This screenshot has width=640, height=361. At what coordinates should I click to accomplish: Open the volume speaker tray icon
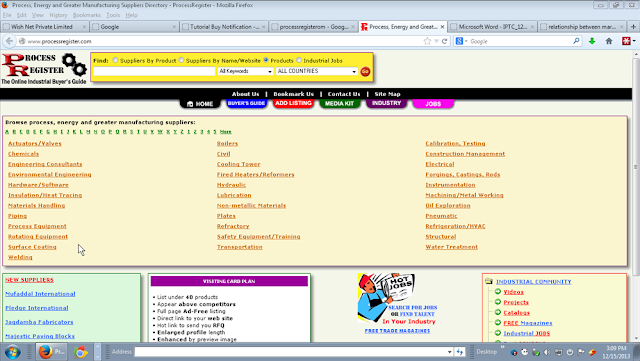(x=547, y=352)
